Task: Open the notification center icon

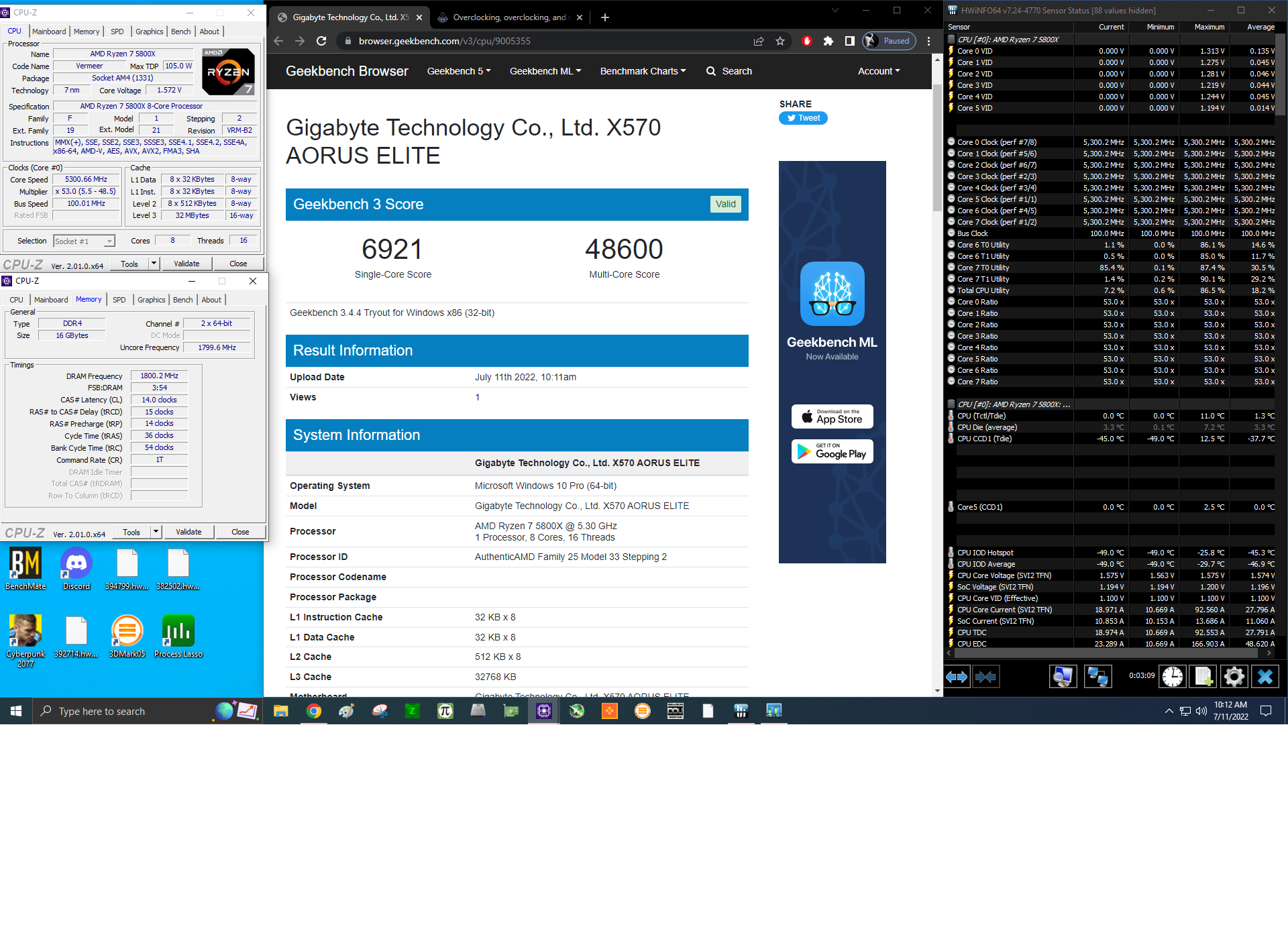Action: (1266, 711)
